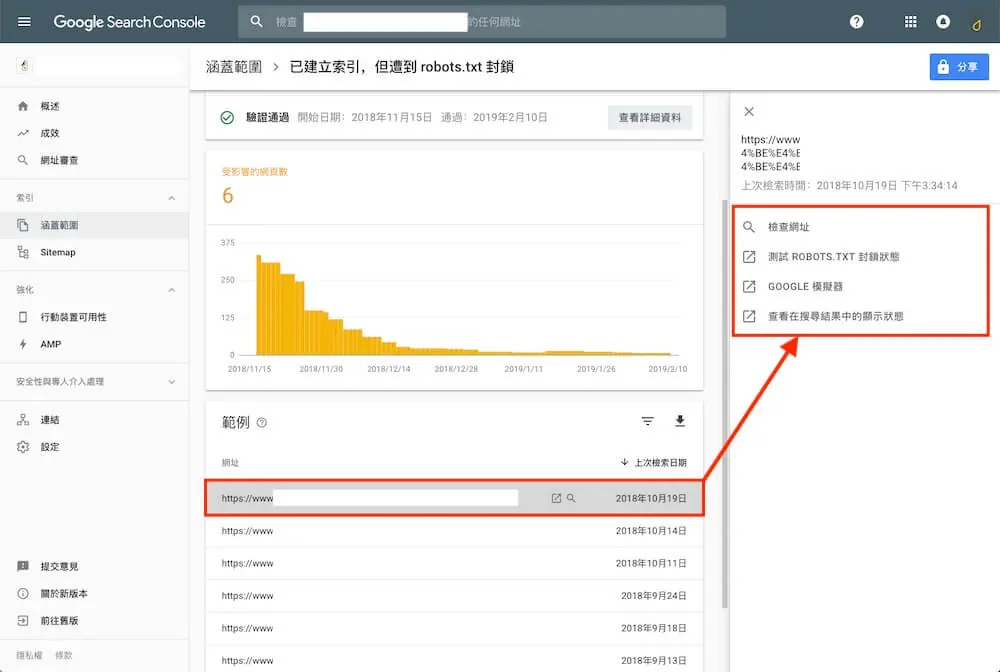The width and height of the screenshot is (1000, 672).
Task: Open the account avatar
Action: click(x=976, y=24)
